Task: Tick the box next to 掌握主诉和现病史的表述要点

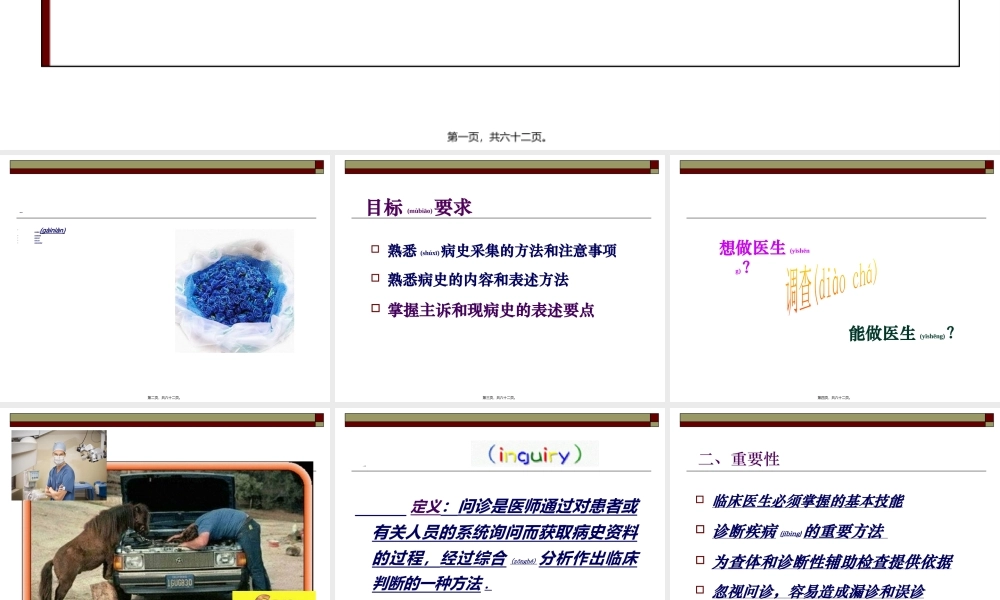Action: [375, 310]
